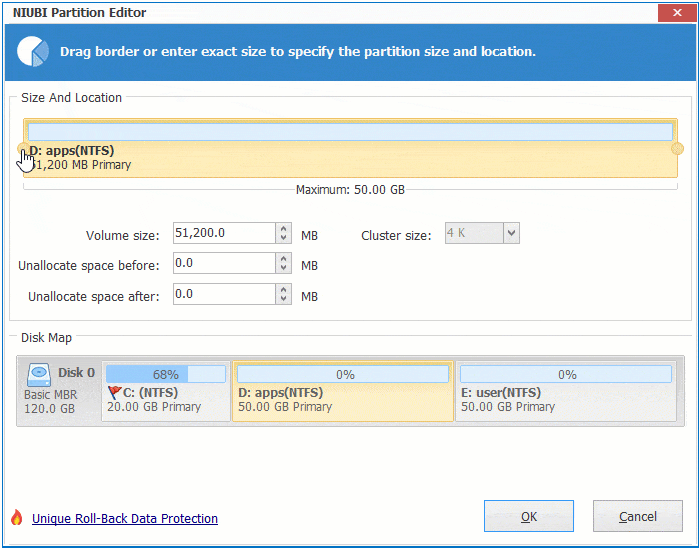The height and width of the screenshot is (548, 700).
Task: Click the 'Disk Map' group title
Action: [46, 337]
